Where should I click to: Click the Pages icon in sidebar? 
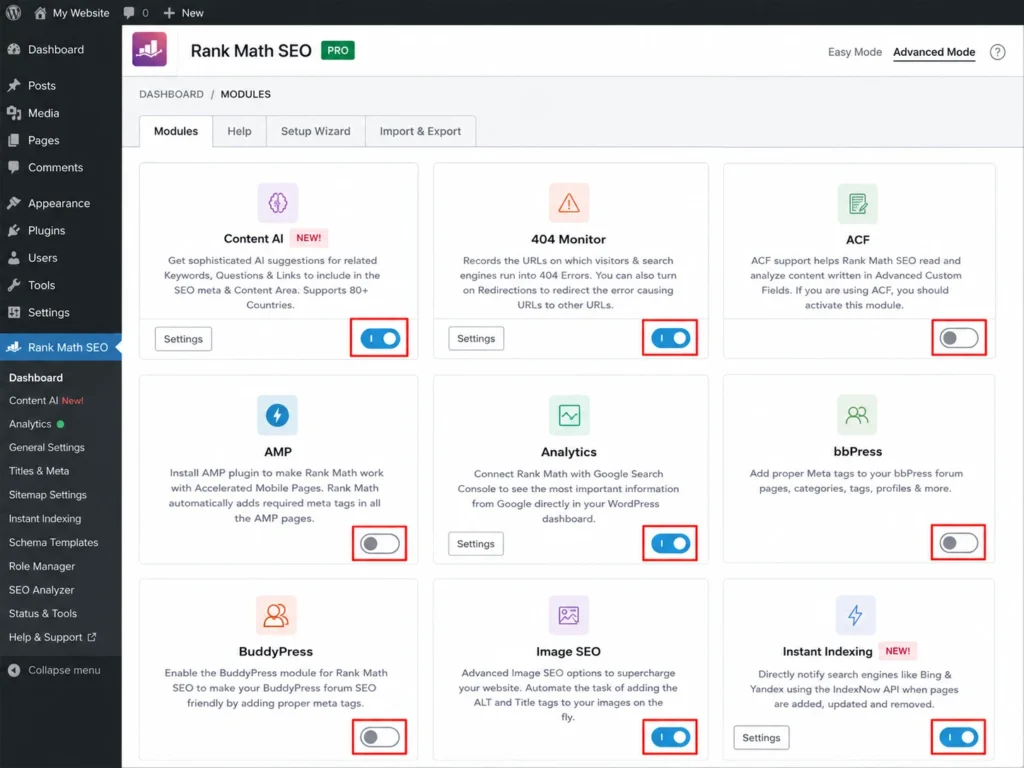click(14, 140)
